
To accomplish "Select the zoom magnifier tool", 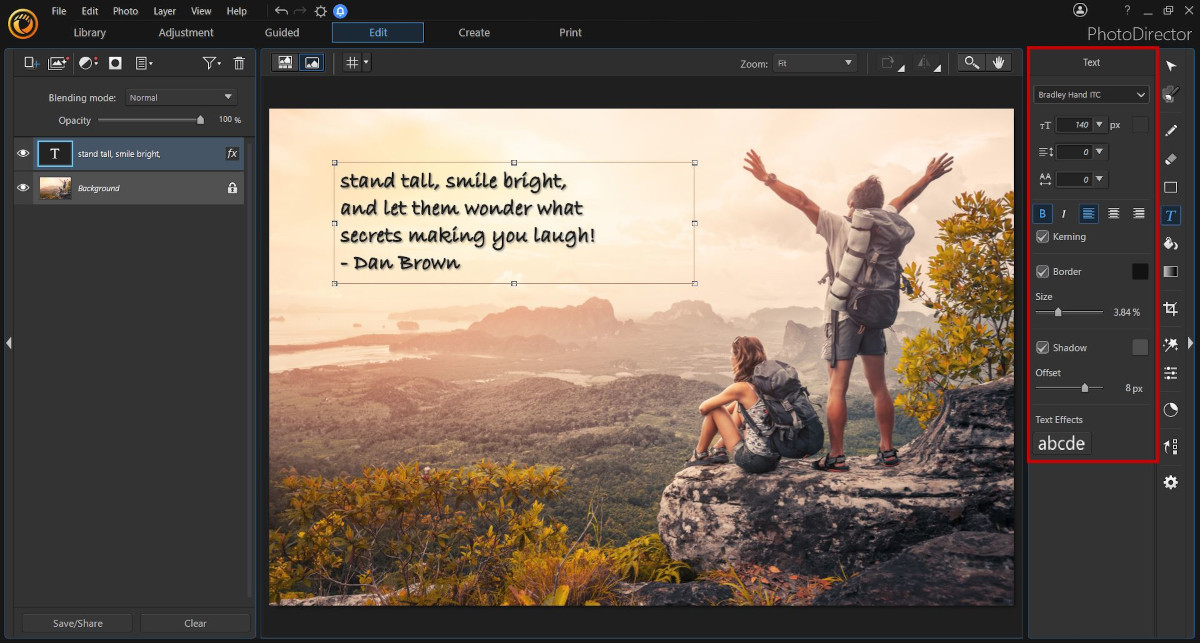I will 970,62.
